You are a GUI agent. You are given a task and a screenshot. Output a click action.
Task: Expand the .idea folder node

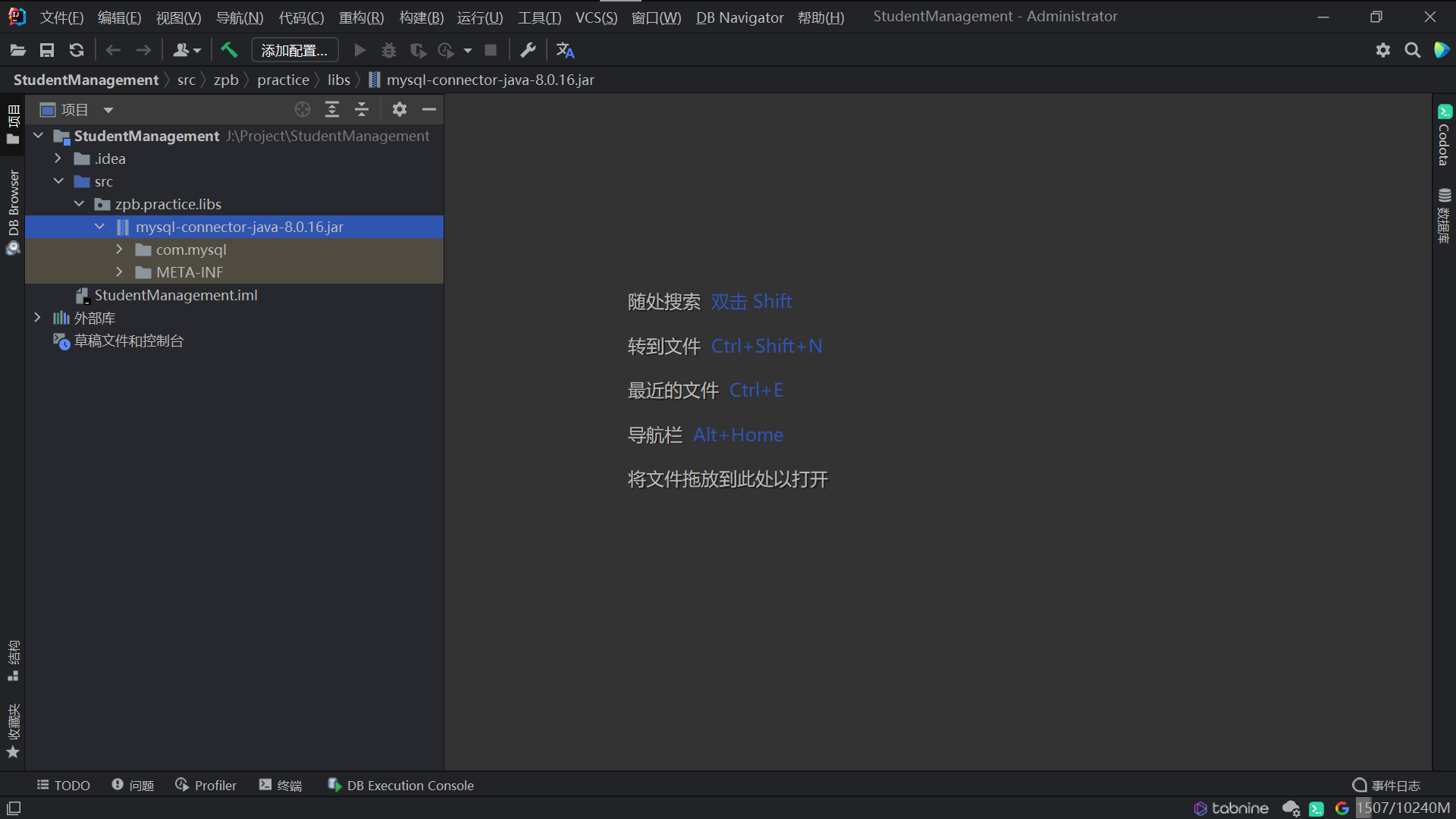[58, 158]
